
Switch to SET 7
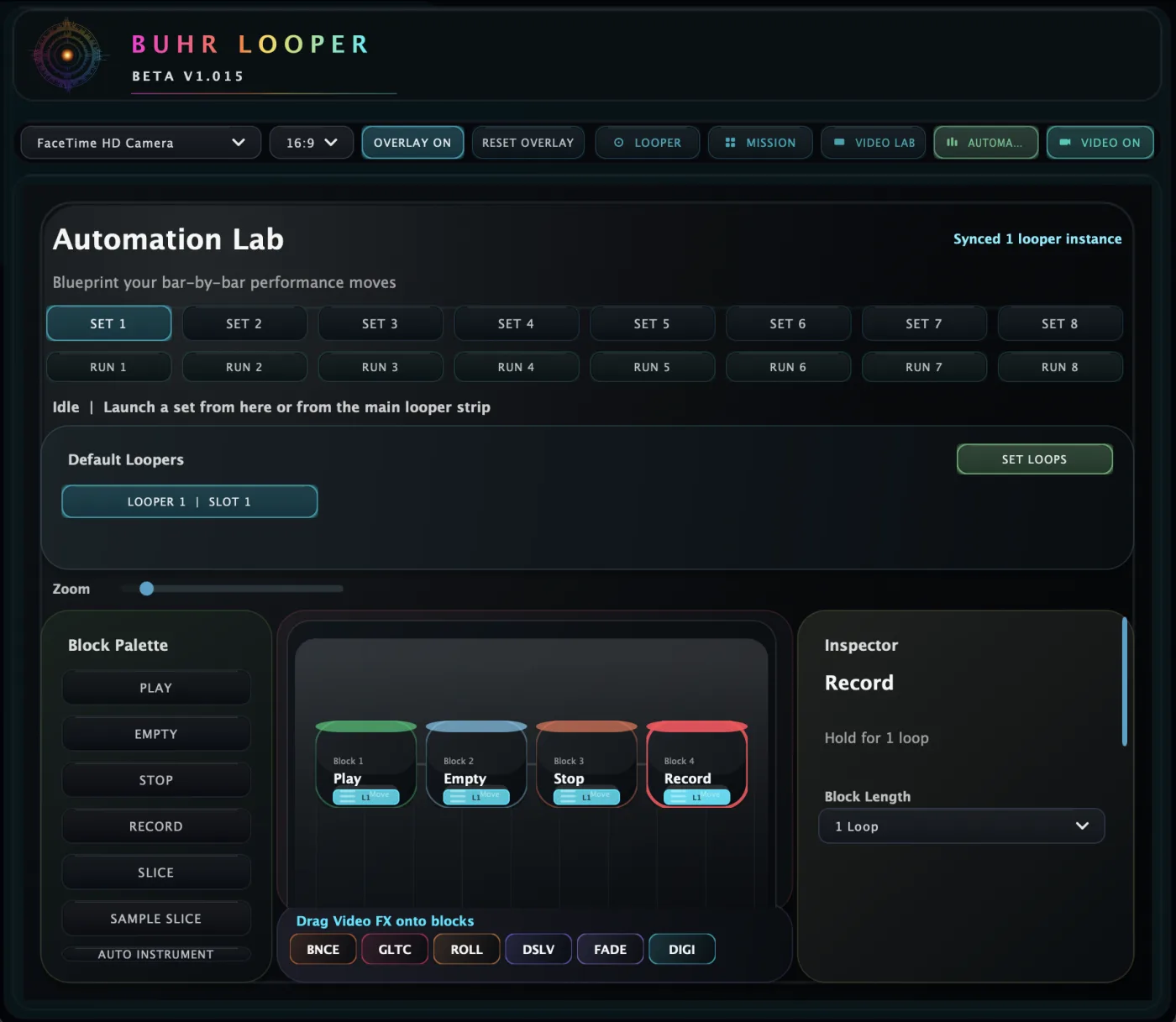click(x=924, y=323)
